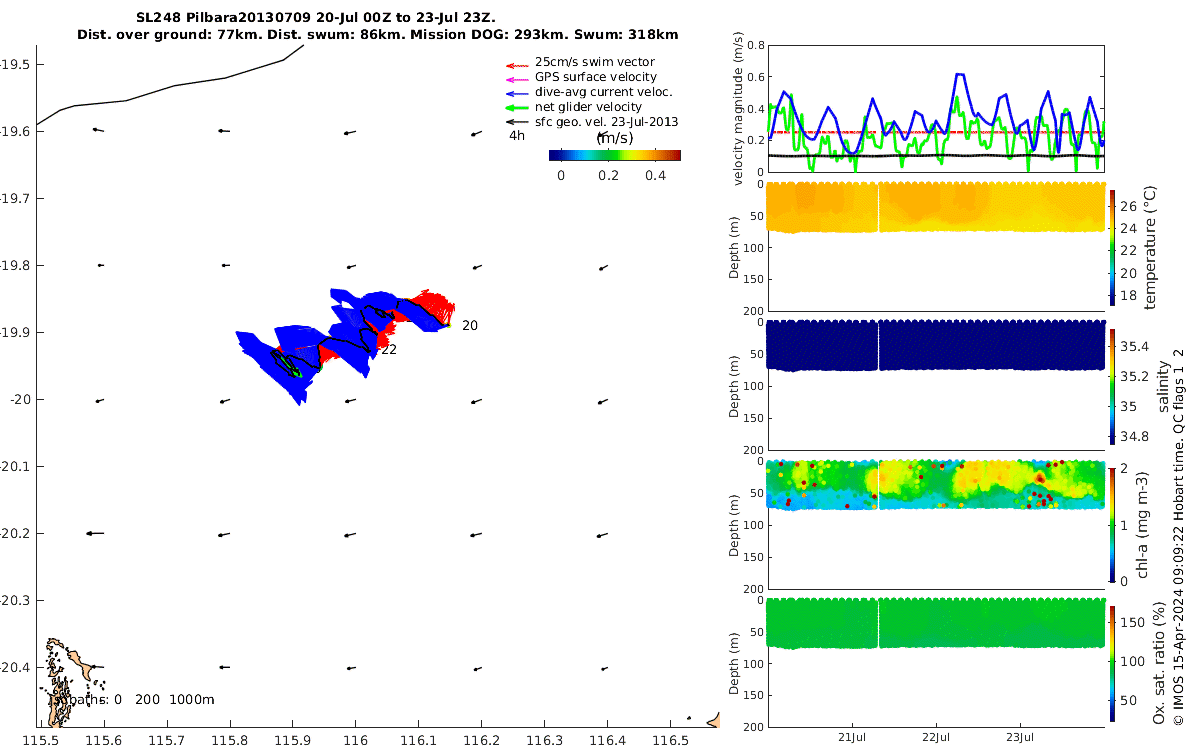Click the '0.4' tick under the velocity colorbar
This screenshot has width=1200, height=750.
coord(655,175)
